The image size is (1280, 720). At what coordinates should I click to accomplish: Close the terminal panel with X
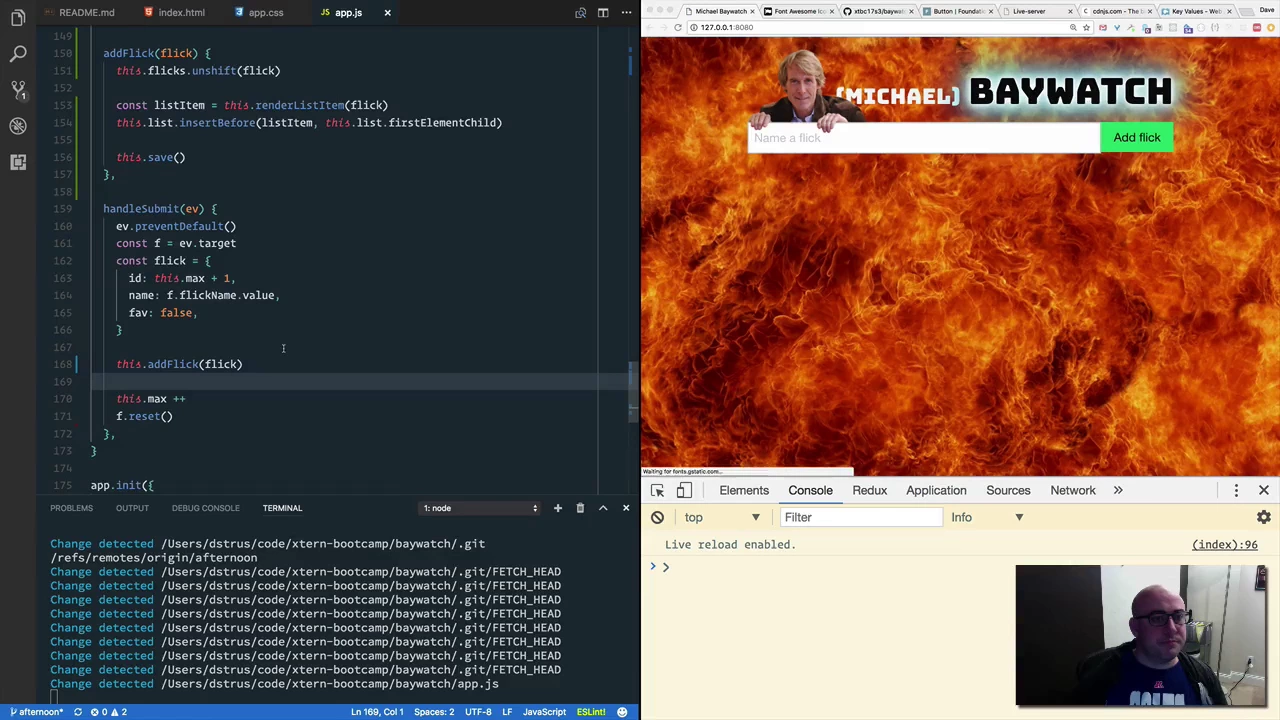pos(626,508)
